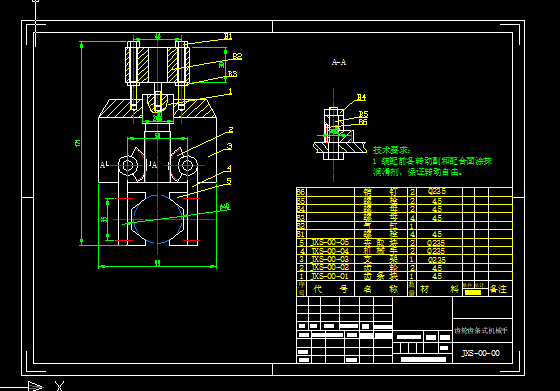Screen dimensions: 560x391
Task: Select the B6 row index cell
Action: [301, 191]
